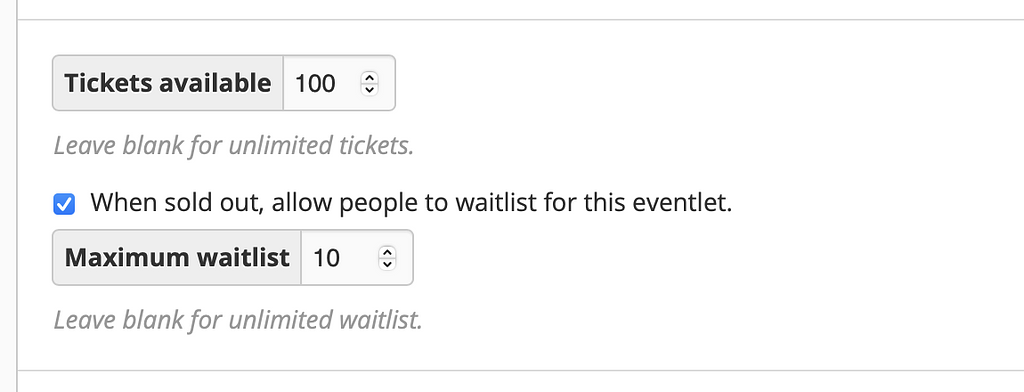The height and width of the screenshot is (392, 1024).
Task: Click the value 100 in tickets field
Action: coord(315,84)
